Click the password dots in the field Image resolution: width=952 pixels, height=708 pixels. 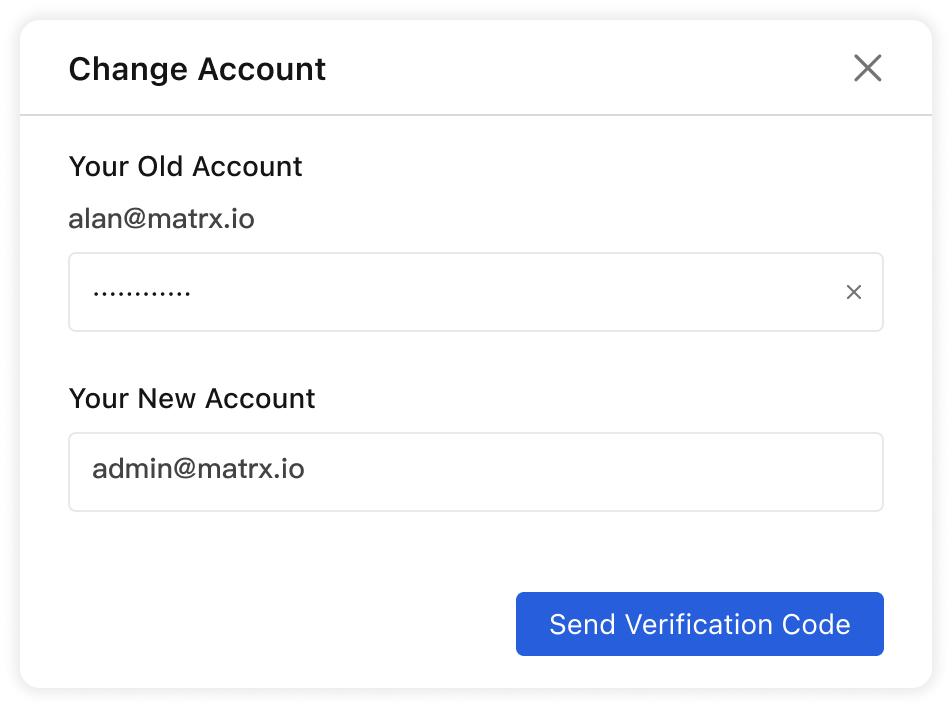(141, 293)
